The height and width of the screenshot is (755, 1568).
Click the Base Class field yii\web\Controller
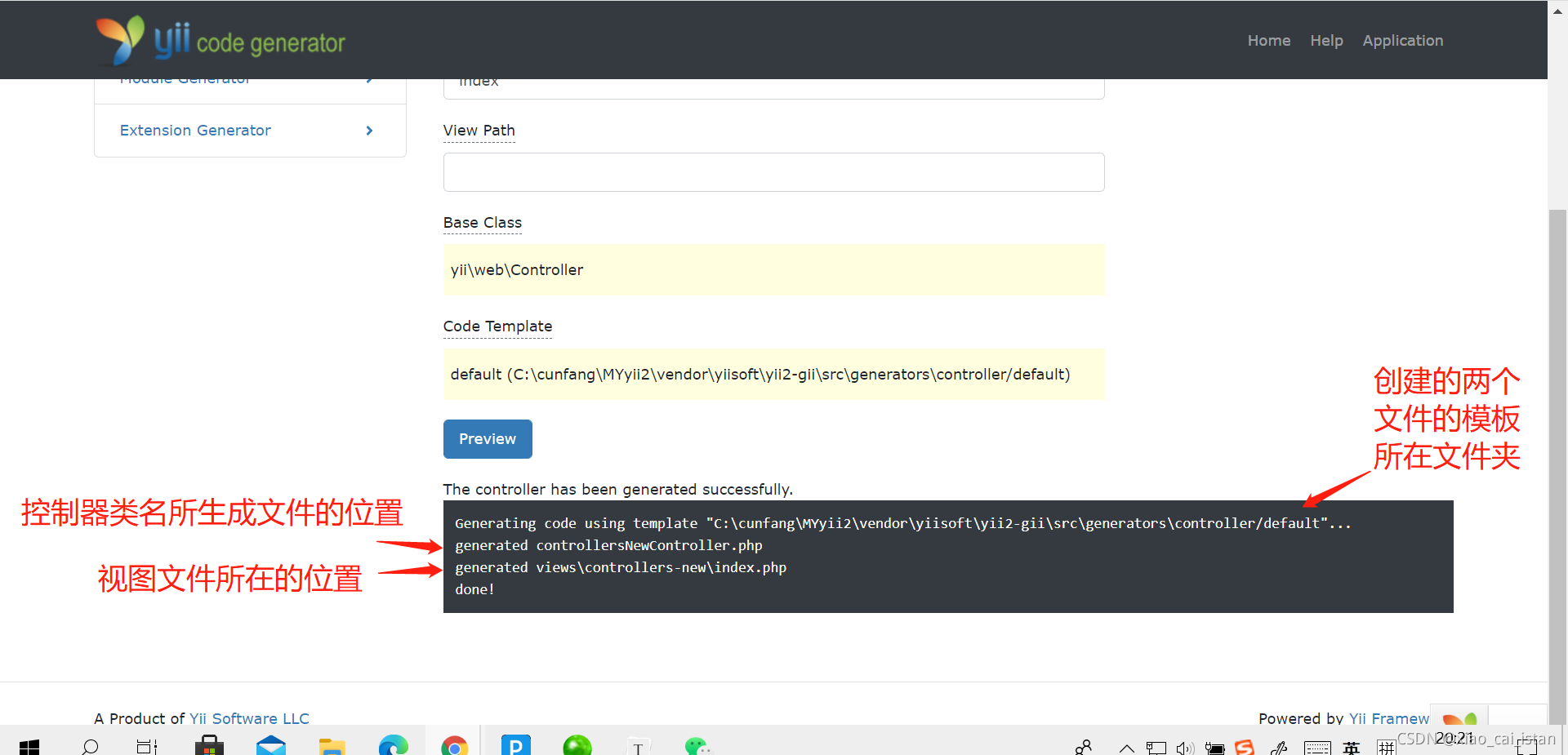tap(773, 270)
